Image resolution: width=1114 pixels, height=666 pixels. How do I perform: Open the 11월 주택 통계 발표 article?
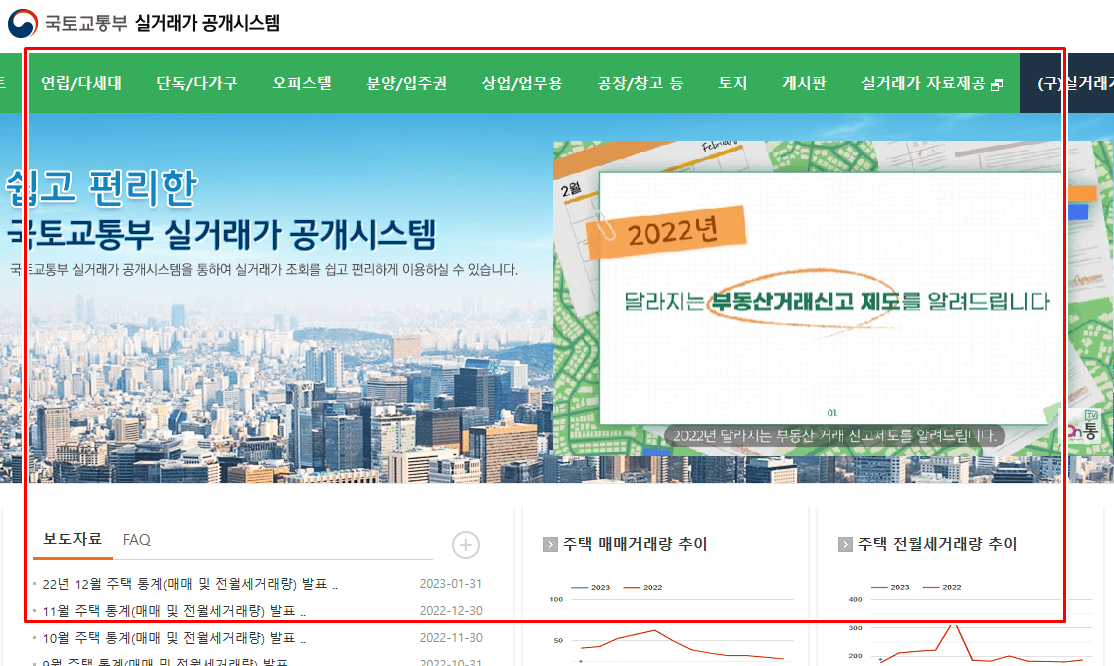click(174, 611)
